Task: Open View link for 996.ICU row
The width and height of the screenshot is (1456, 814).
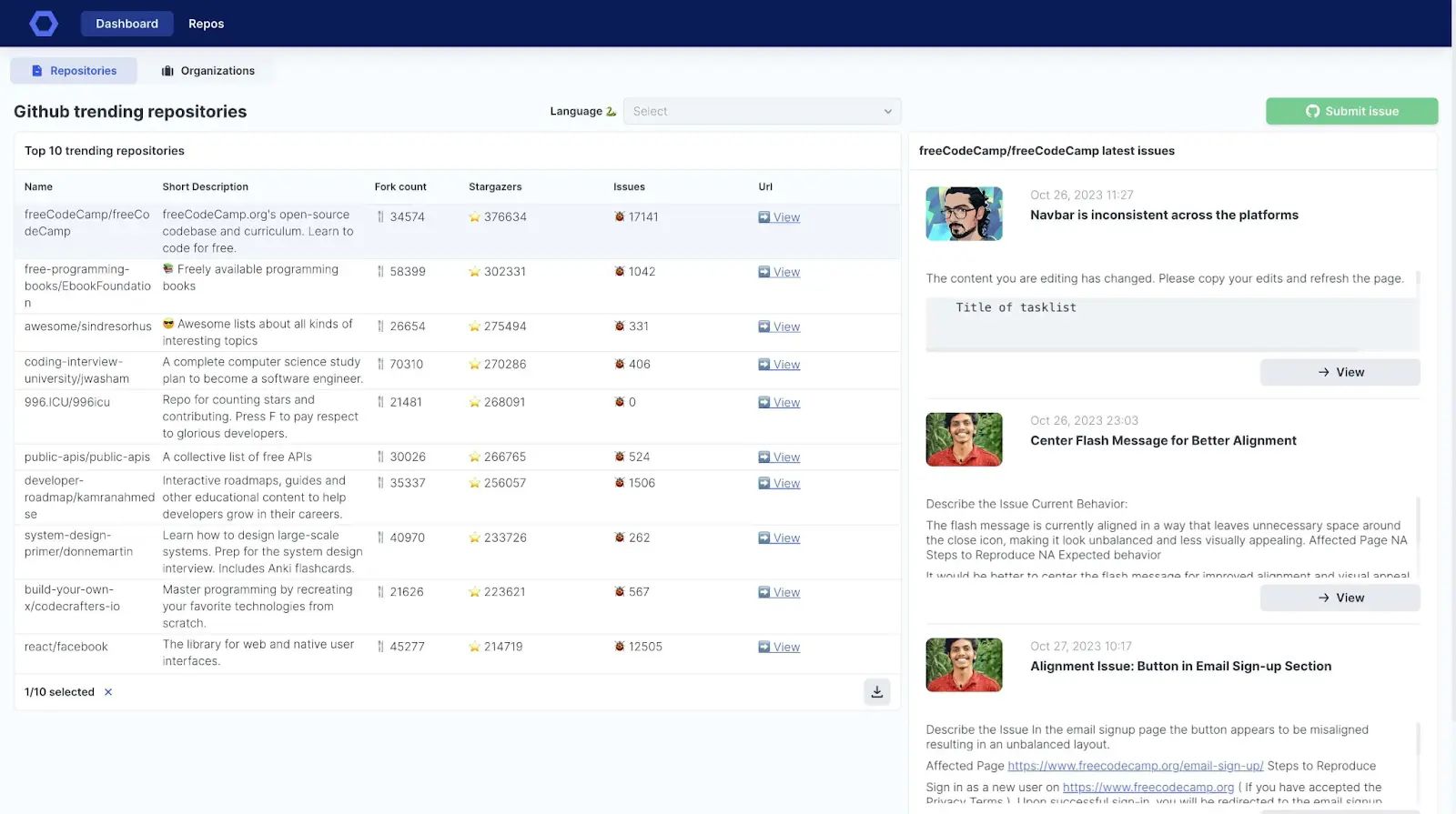Action: pyautogui.click(x=779, y=403)
